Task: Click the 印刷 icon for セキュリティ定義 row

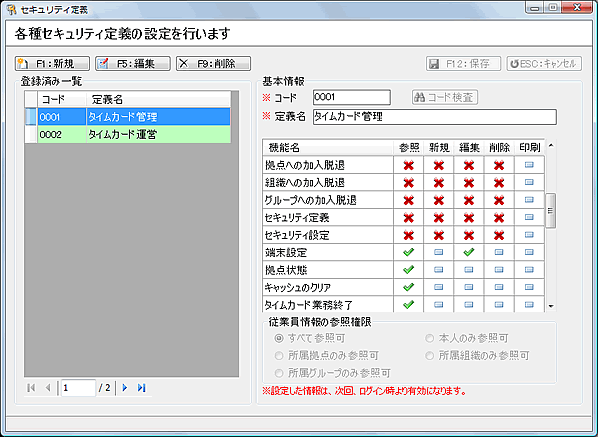Action: tap(529, 217)
